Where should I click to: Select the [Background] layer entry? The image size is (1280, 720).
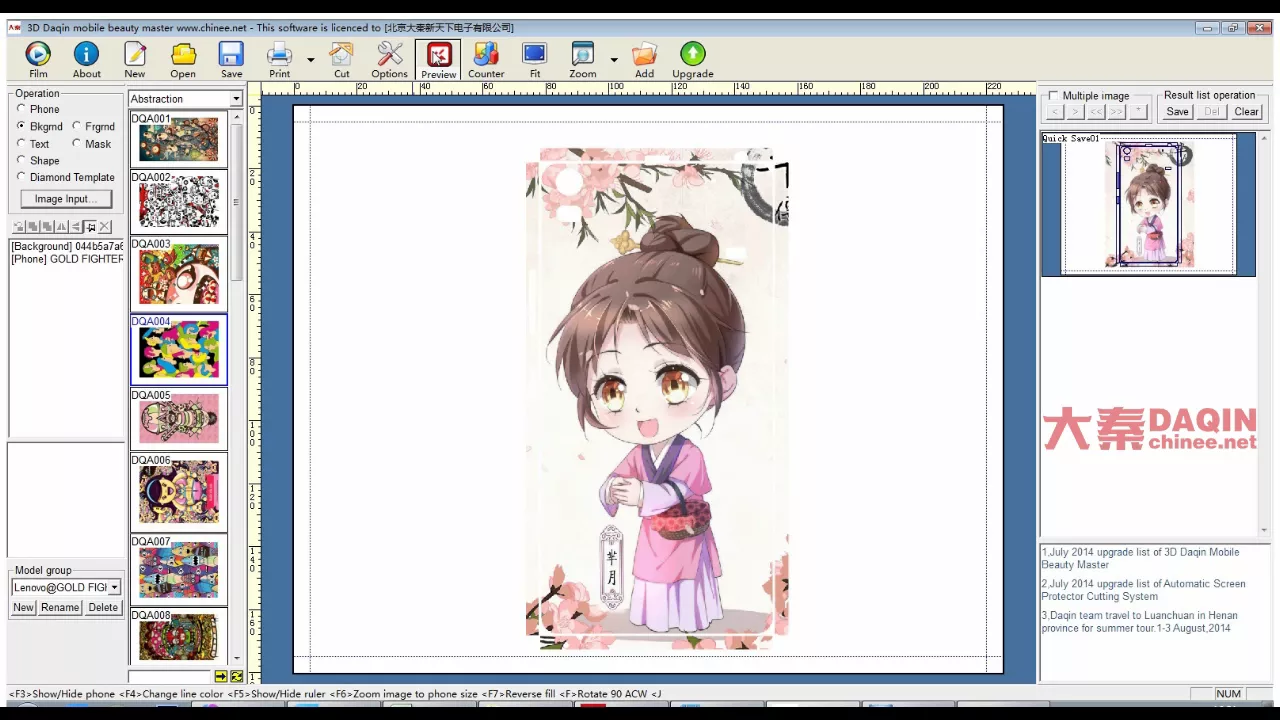pyautogui.click(x=67, y=246)
